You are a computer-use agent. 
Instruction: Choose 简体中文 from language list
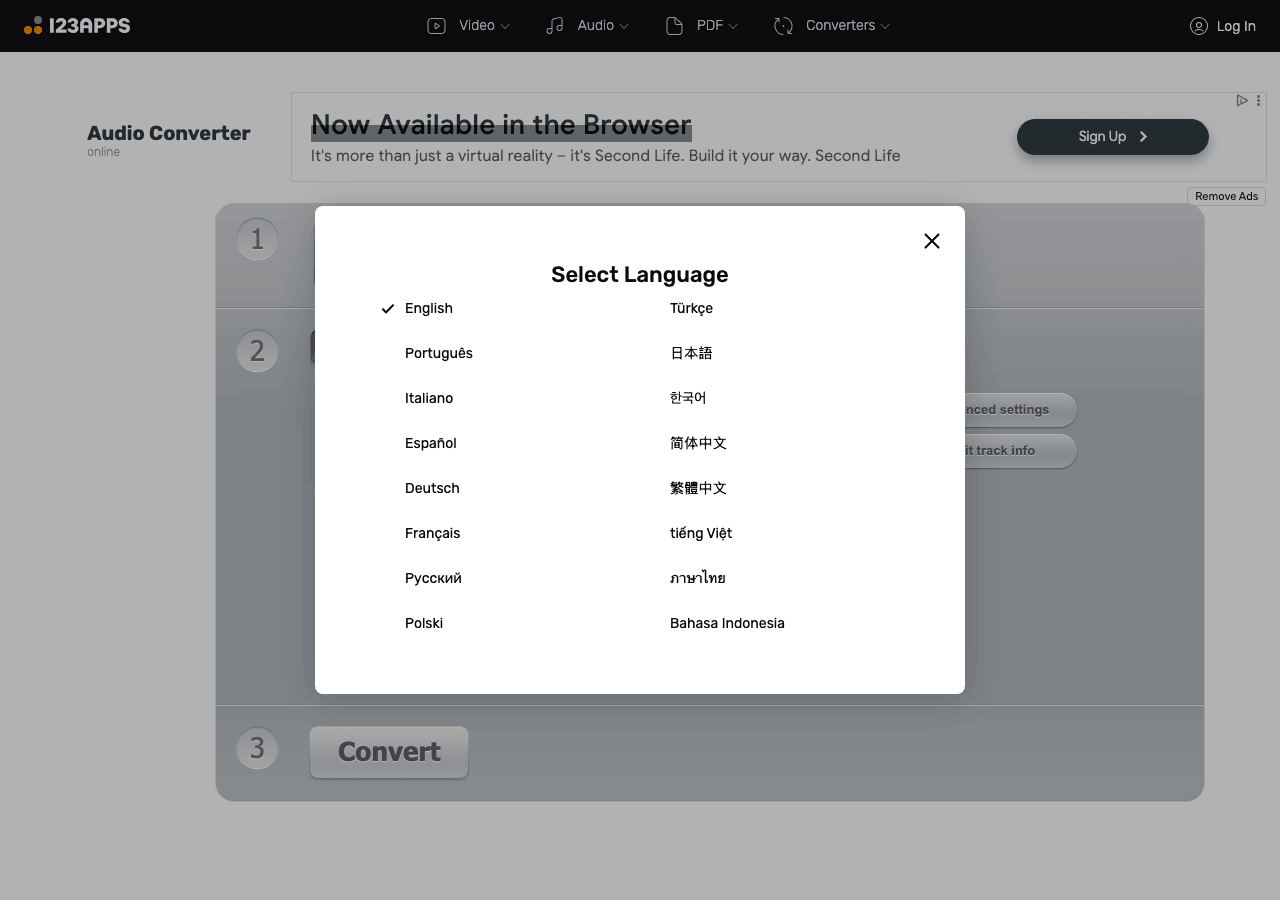pos(698,443)
